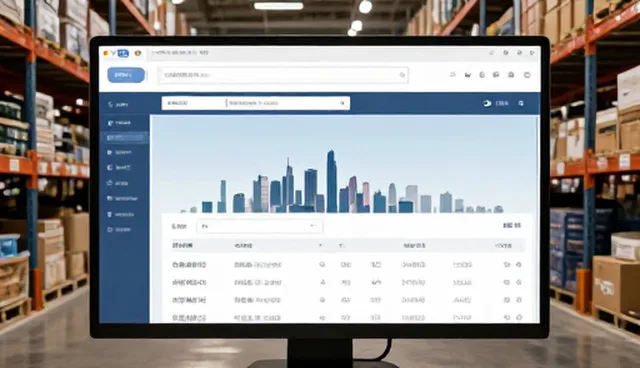
Task: Click the blue pill-shaped button in the white header
Action: pos(126,75)
